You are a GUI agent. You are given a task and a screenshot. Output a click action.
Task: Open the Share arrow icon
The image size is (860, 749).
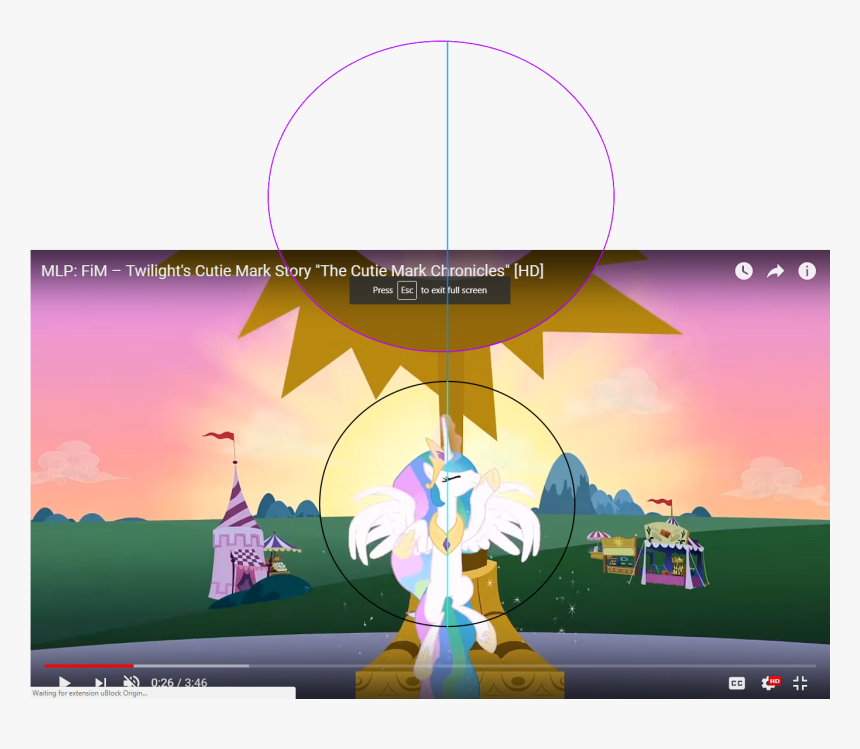[x=775, y=271]
